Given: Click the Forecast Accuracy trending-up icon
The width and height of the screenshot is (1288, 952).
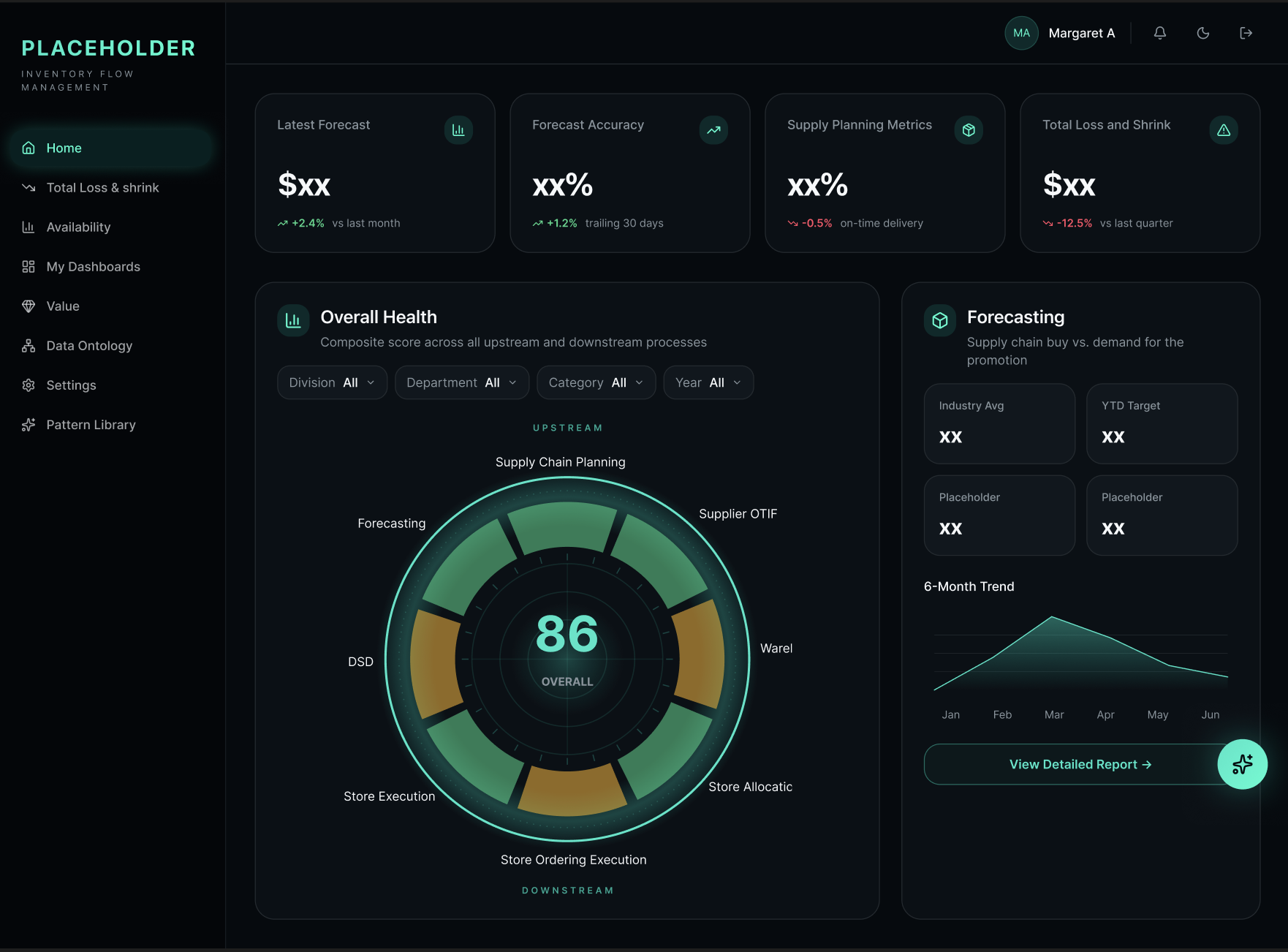Looking at the screenshot, I should [x=713, y=130].
